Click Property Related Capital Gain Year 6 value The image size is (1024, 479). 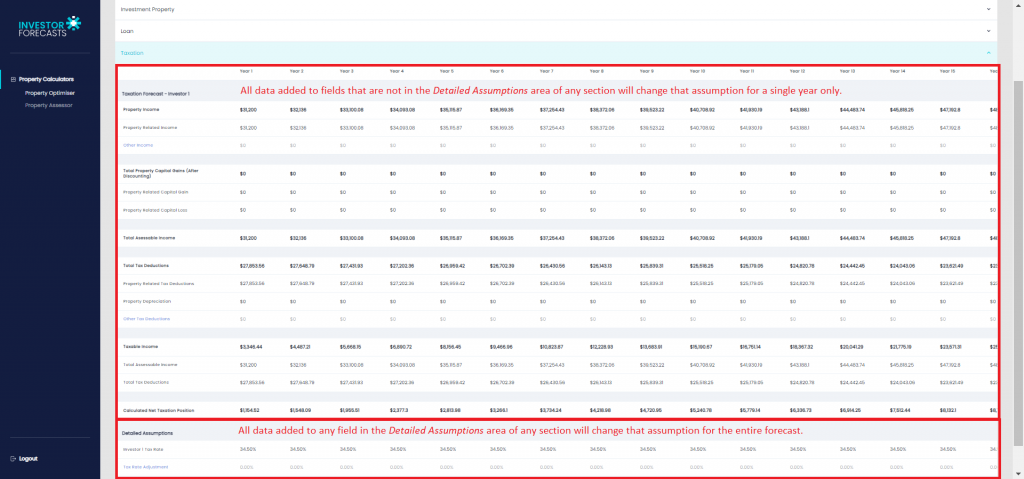494,192
